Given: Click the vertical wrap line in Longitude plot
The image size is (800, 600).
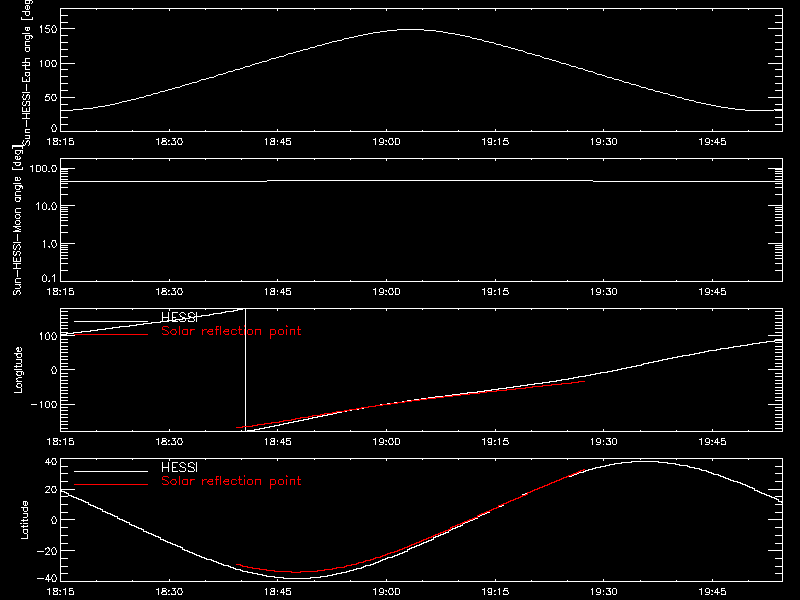Looking at the screenshot, I should pyautogui.click(x=245, y=370).
